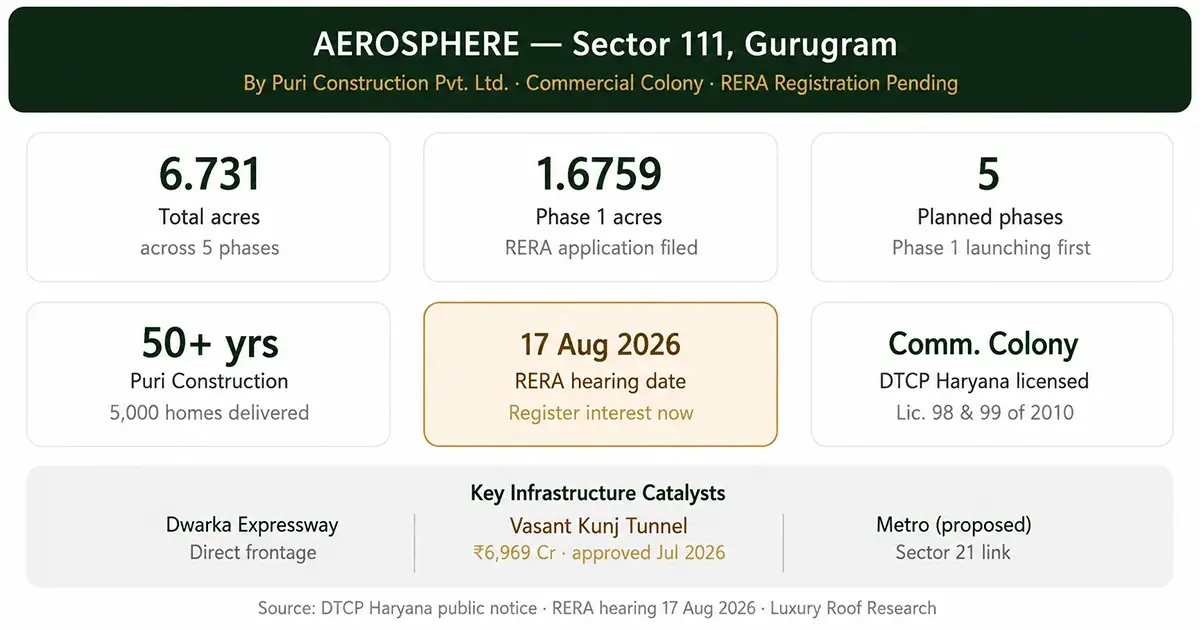Click the 'Planned phases' label
The image size is (1200, 630).
pos(990,217)
